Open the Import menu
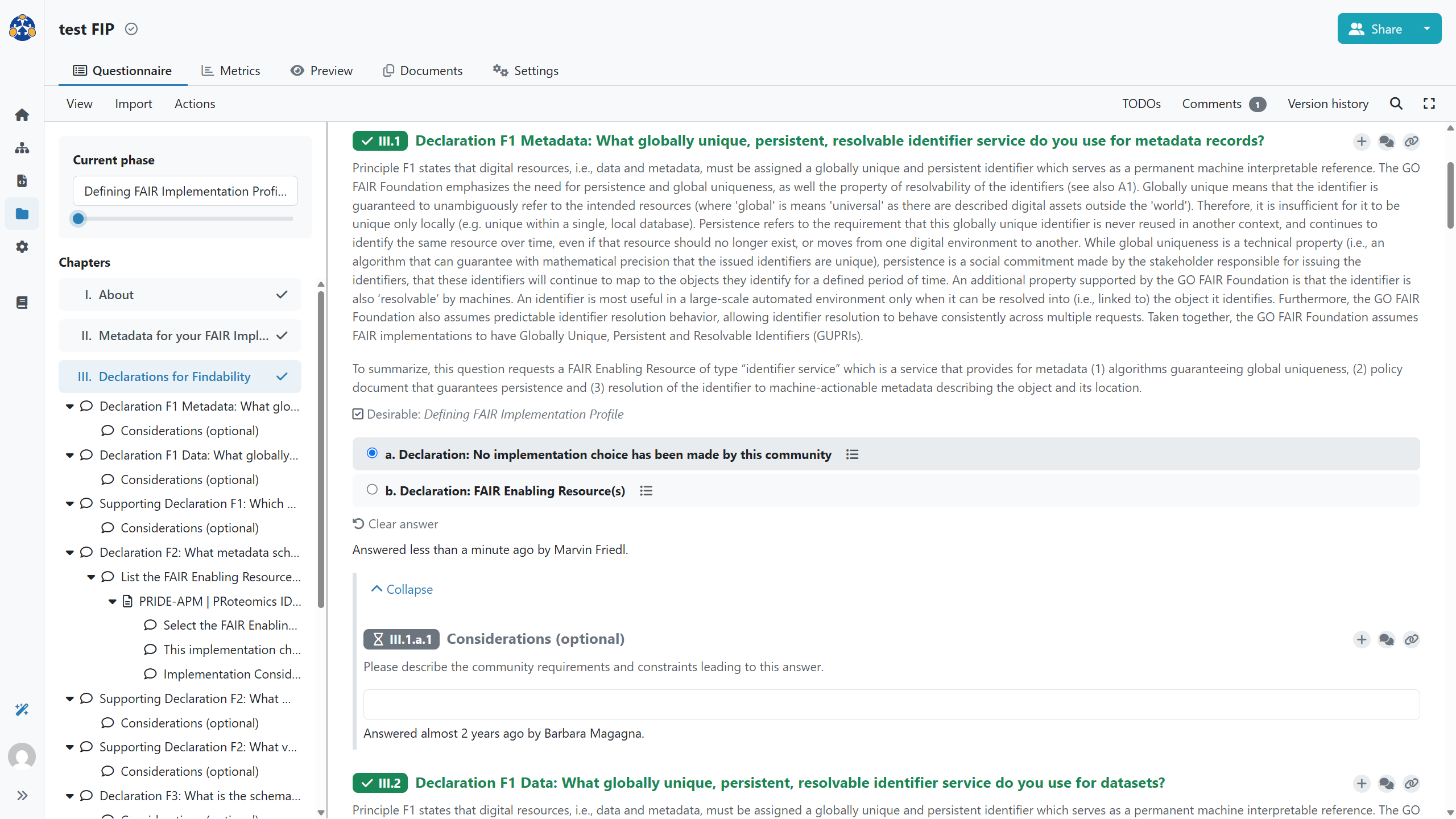Screen dimensions: 1456x819 tap(134, 104)
